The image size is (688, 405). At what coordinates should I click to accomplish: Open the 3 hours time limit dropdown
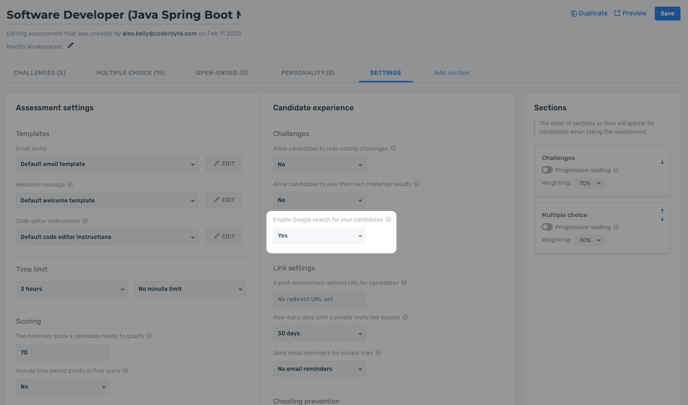[x=71, y=289]
